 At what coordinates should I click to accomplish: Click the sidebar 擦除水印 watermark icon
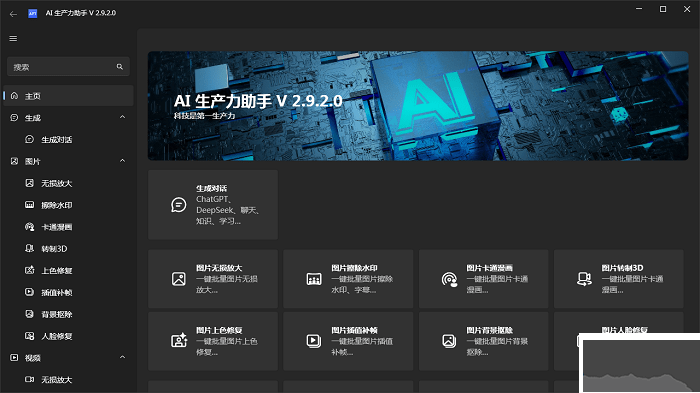pyautogui.click(x=29, y=205)
